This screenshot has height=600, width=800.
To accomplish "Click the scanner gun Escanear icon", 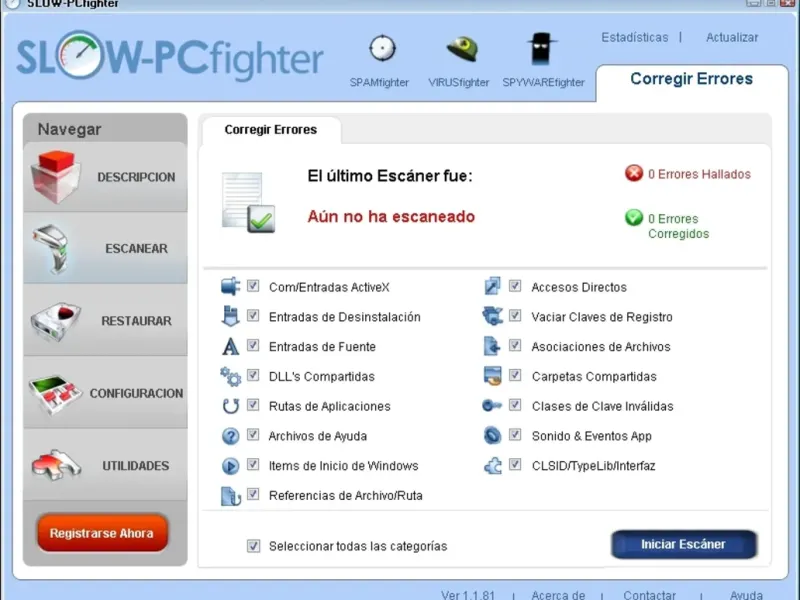I will click(53, 248).
